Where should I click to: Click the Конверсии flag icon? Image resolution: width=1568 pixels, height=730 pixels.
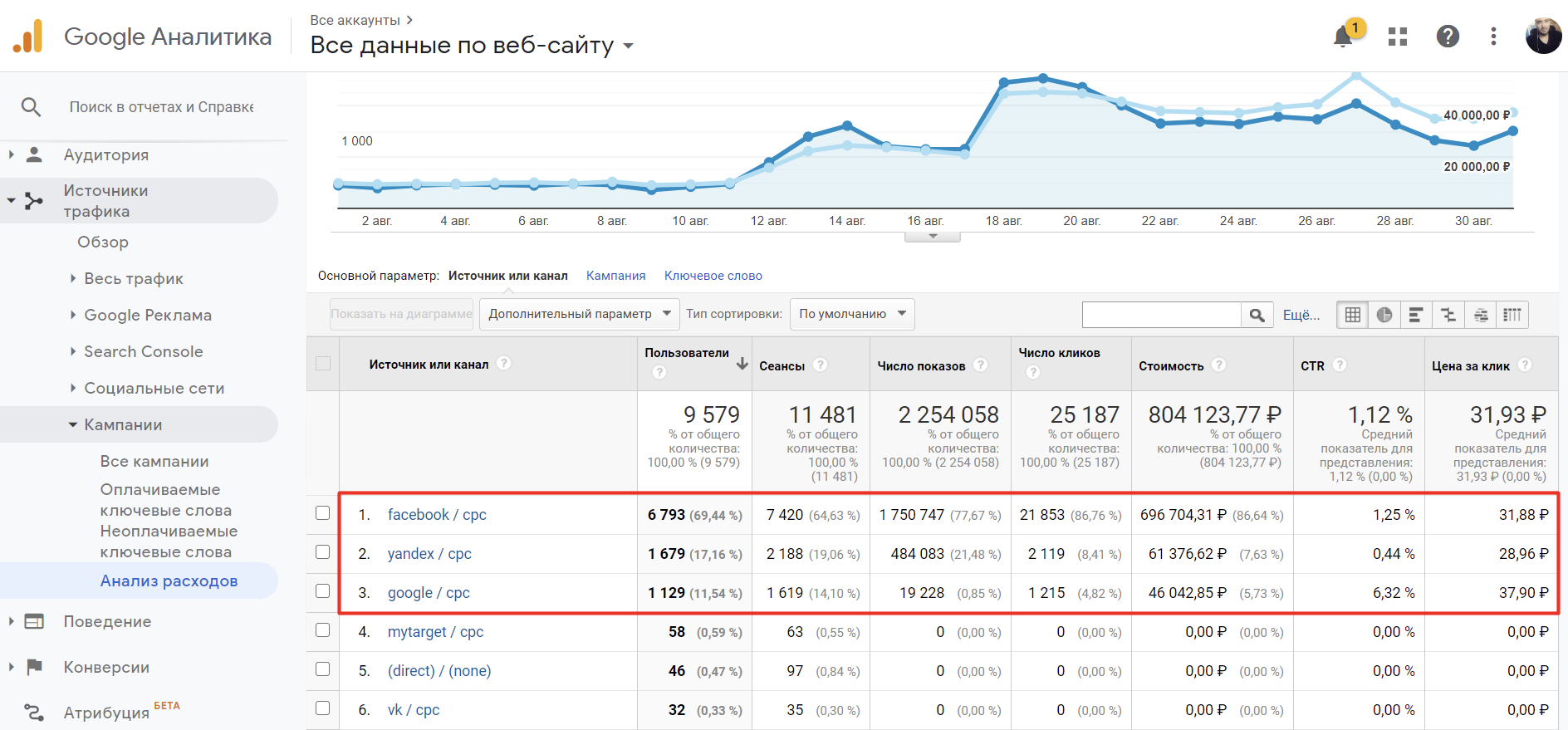(x=34, y=667)
